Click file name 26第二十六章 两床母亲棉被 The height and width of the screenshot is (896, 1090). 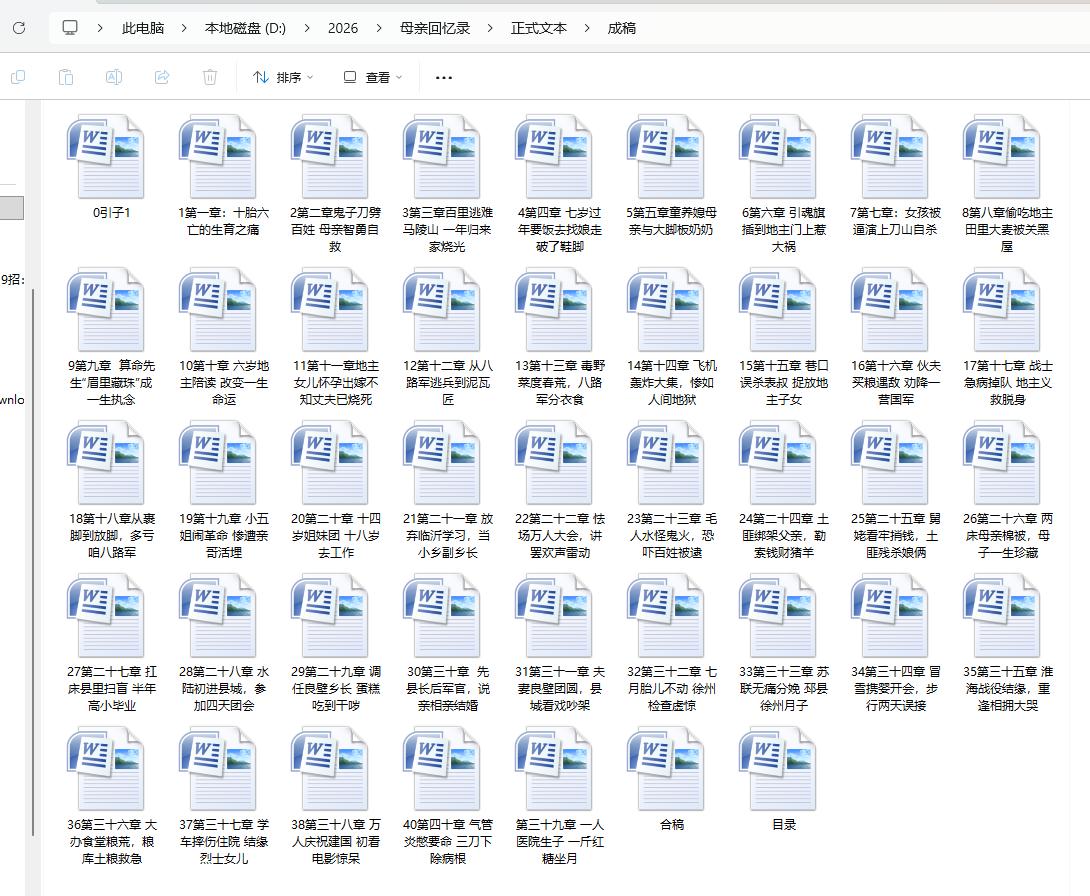(1007, 535)
